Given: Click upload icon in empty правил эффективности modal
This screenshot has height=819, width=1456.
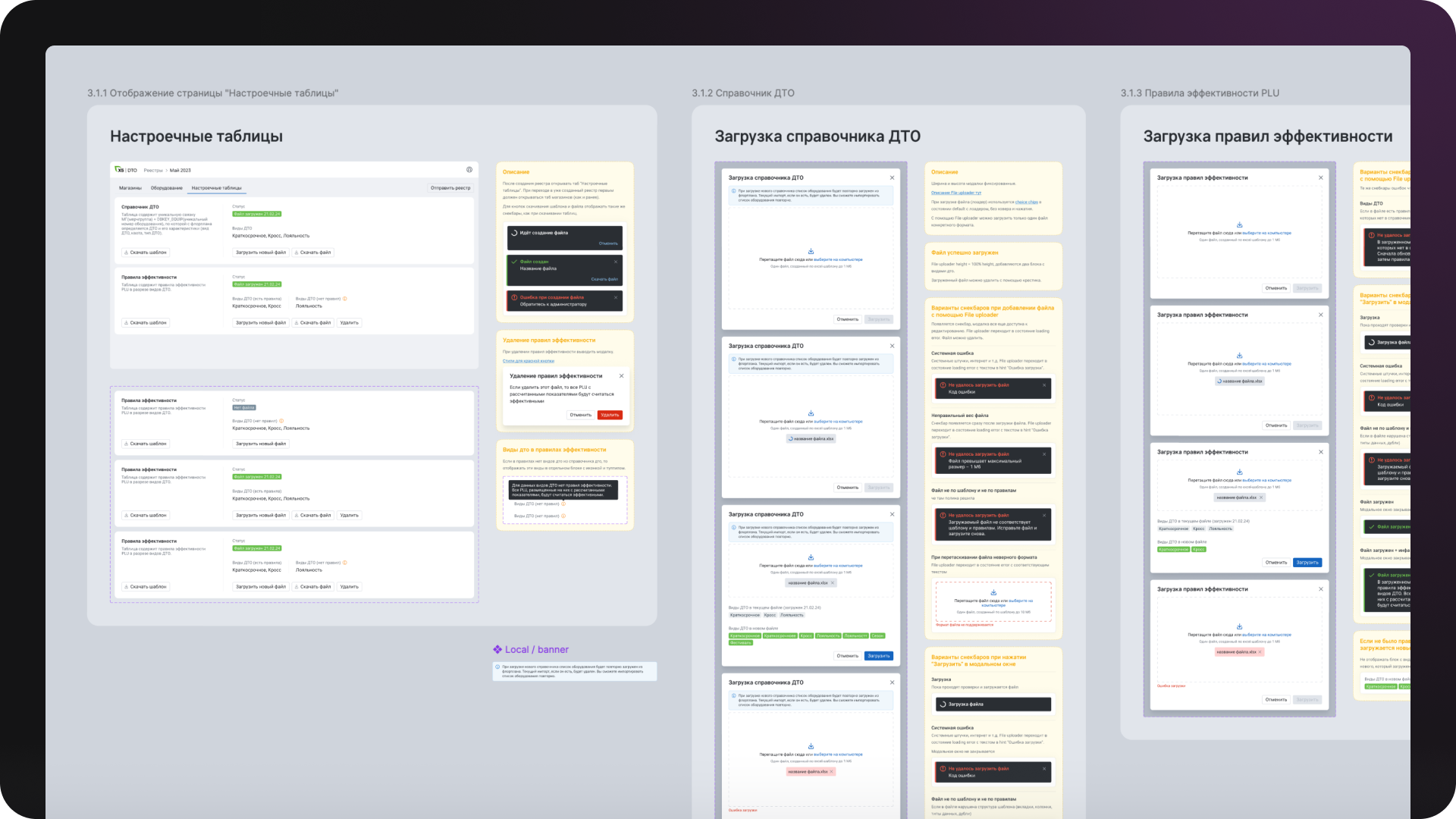Looking at the screenshot, I should click(1239, 224).
